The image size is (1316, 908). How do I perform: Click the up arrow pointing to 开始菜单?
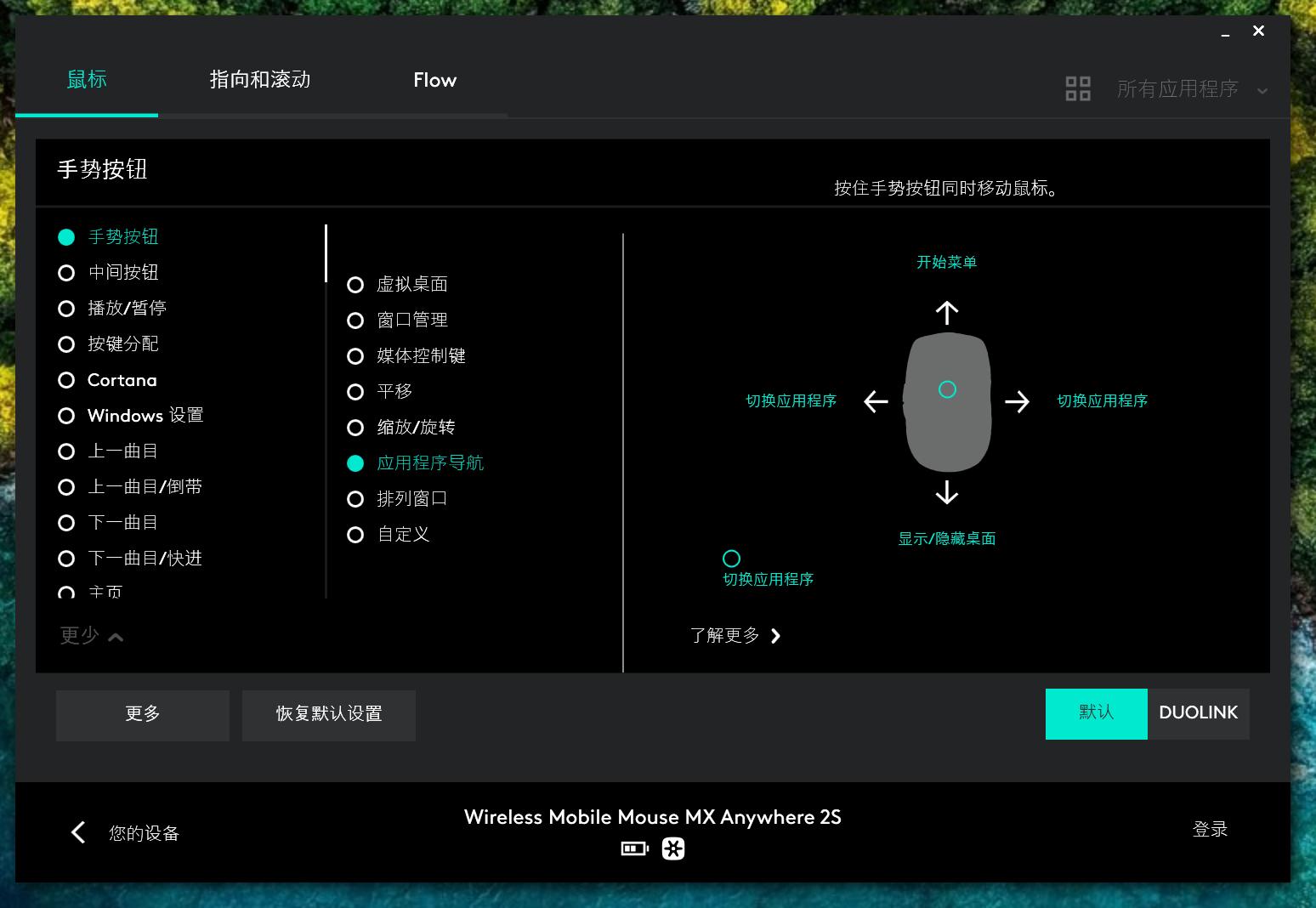tap(946, 312)
